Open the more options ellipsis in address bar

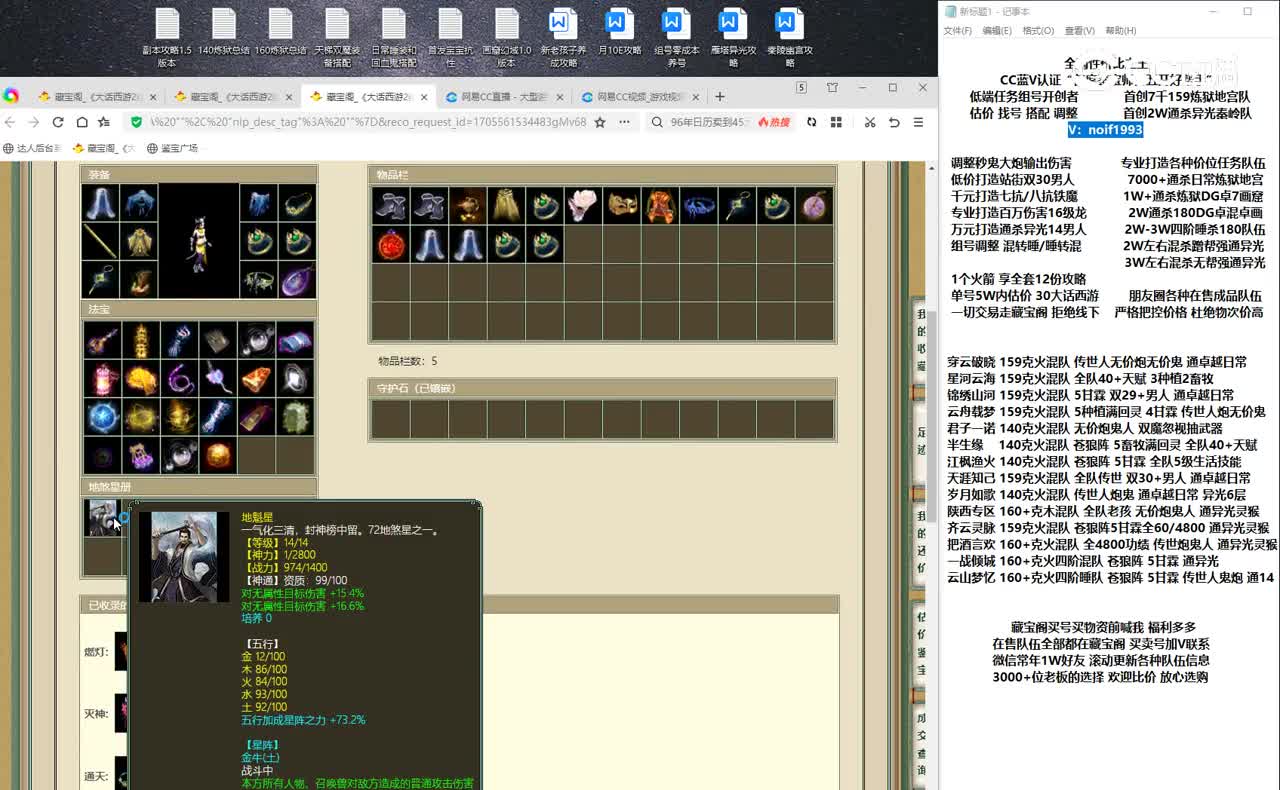tap(625, 122)
